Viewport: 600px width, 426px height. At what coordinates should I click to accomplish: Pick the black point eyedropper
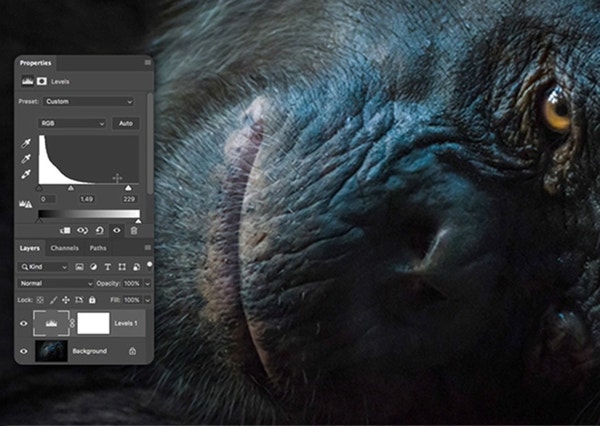[26, 144]
